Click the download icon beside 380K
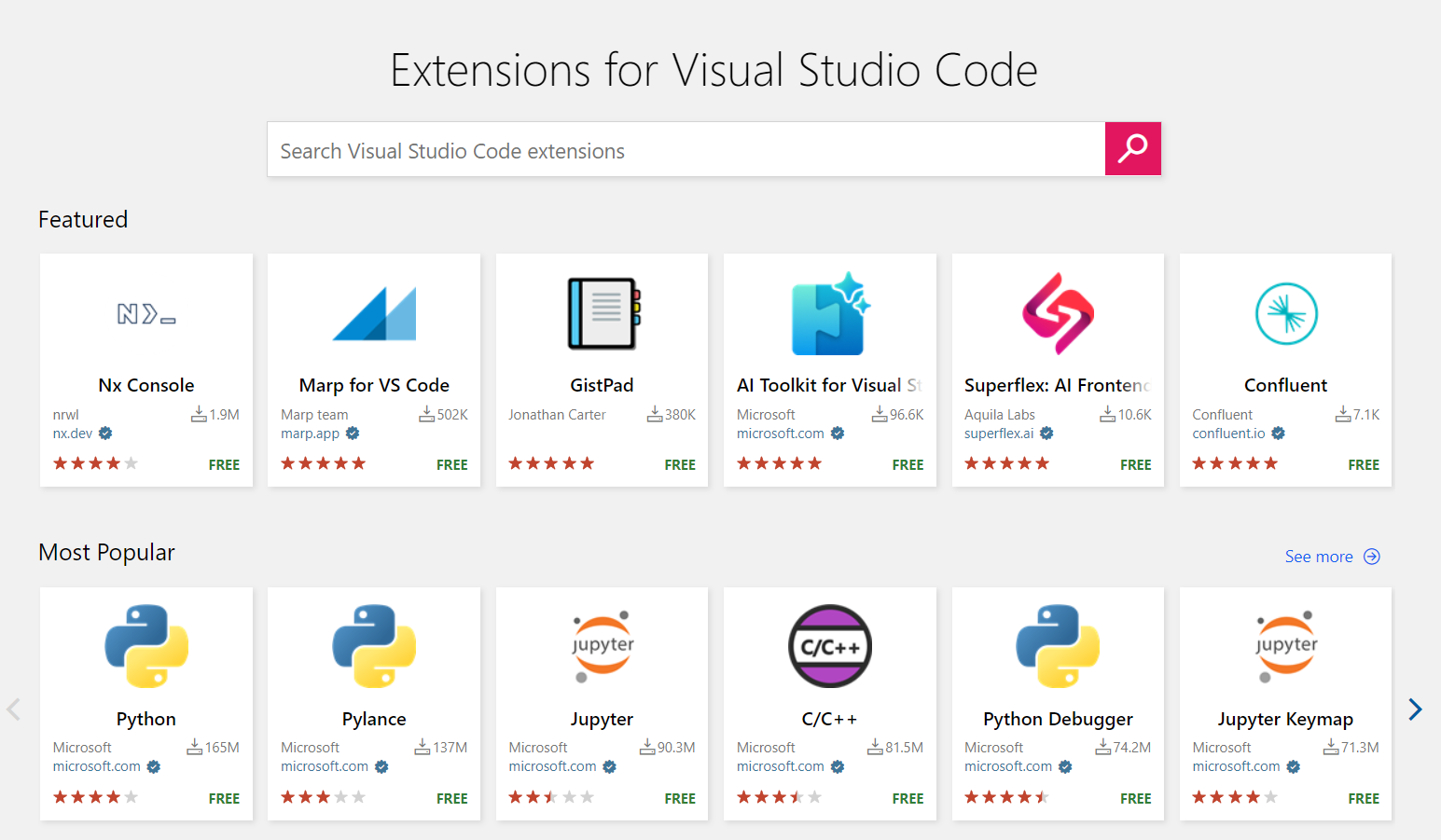1441x840 pixels. click(655, 414)
